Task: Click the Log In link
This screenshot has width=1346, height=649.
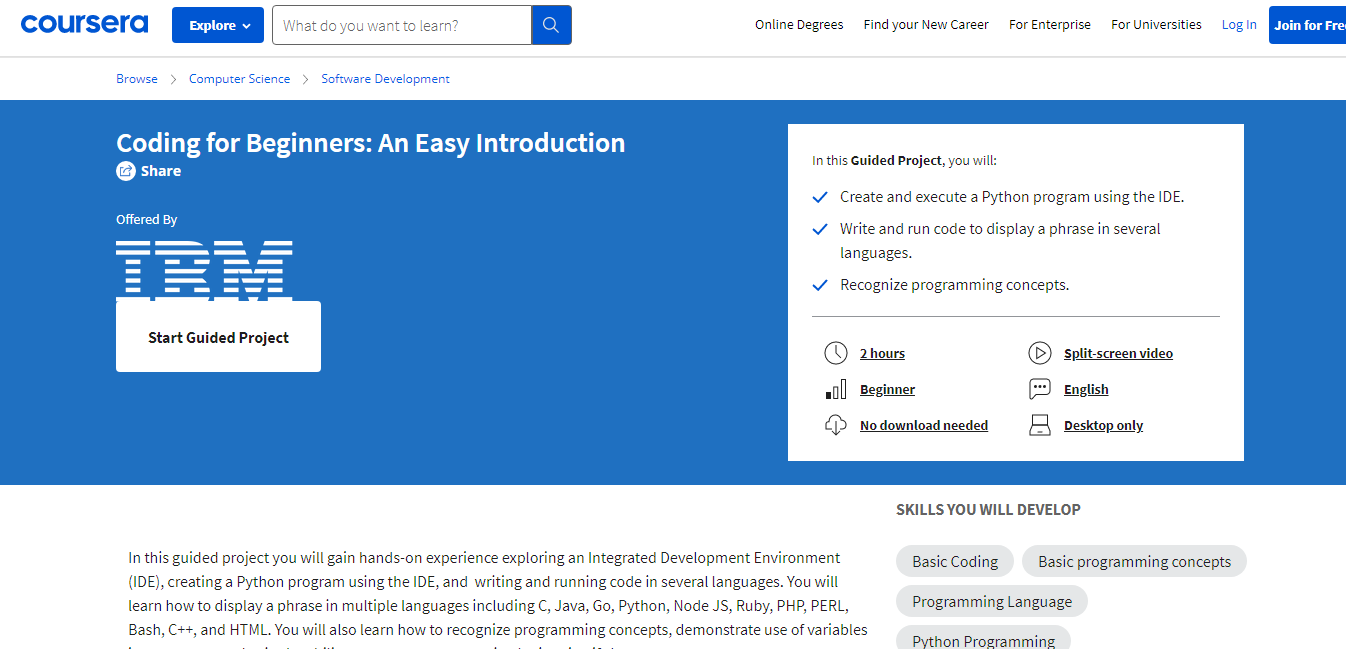Action: (1239, 24)
